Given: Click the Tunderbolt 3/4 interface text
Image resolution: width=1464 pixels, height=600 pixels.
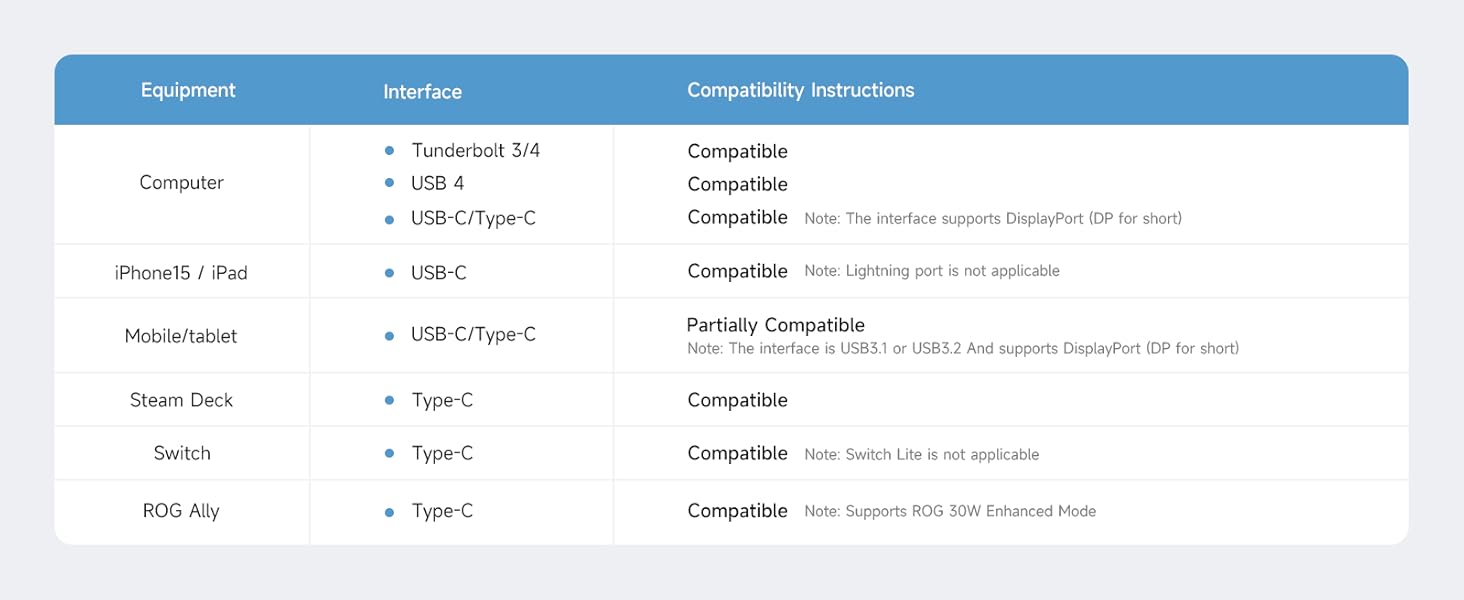Looking at the screenshot, I should coord(475,151).
